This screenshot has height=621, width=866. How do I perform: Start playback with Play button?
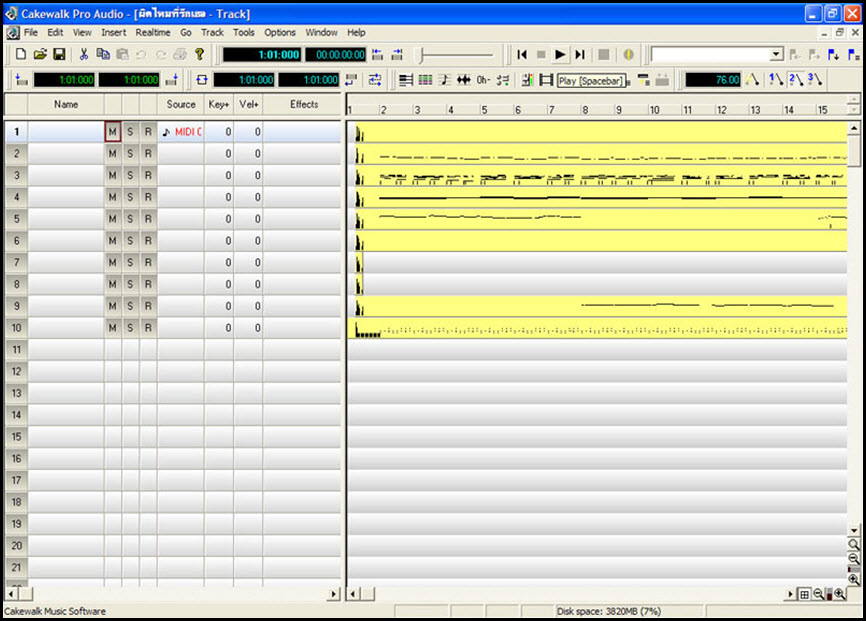click(x=560, y=54)
